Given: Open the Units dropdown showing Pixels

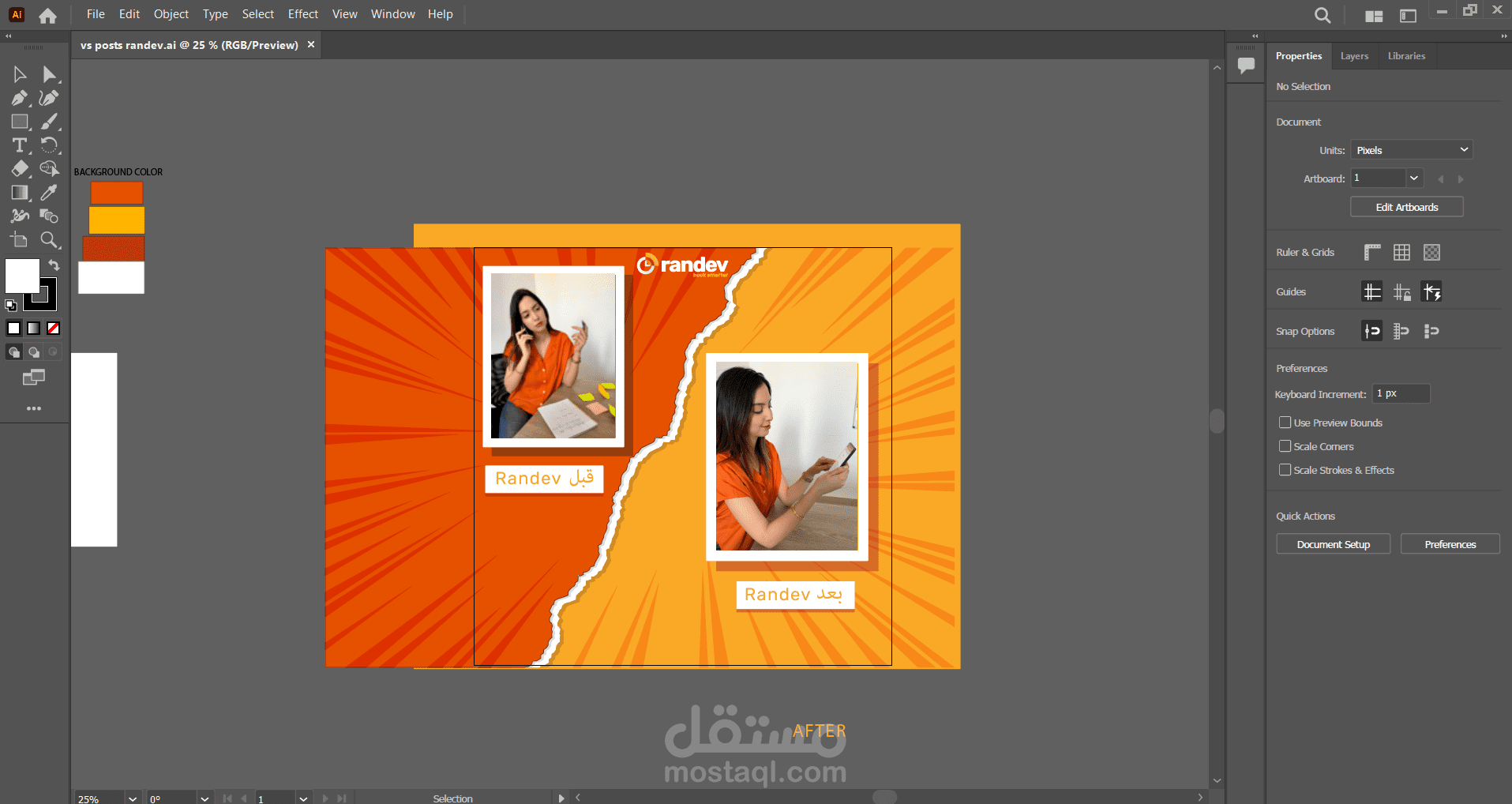Looking at the screenshot, I should pyautogui.click(x=1412, y=150).
